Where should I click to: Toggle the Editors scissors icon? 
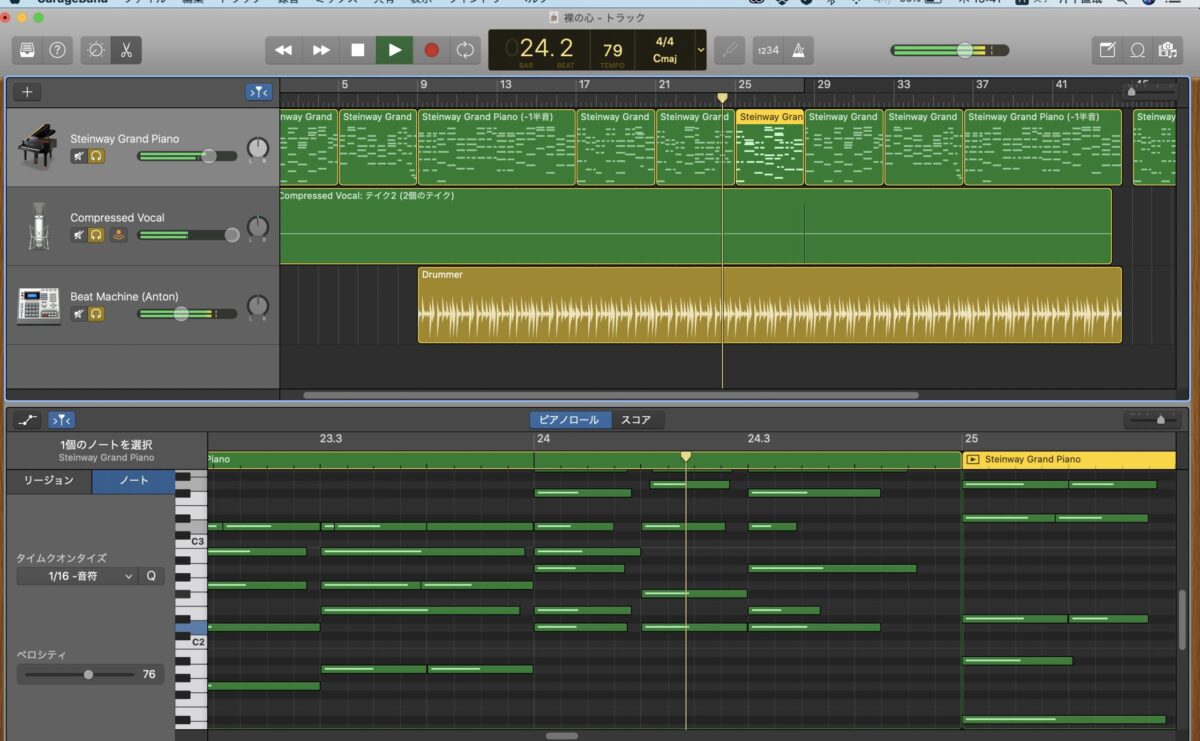(x=126, y=50)
